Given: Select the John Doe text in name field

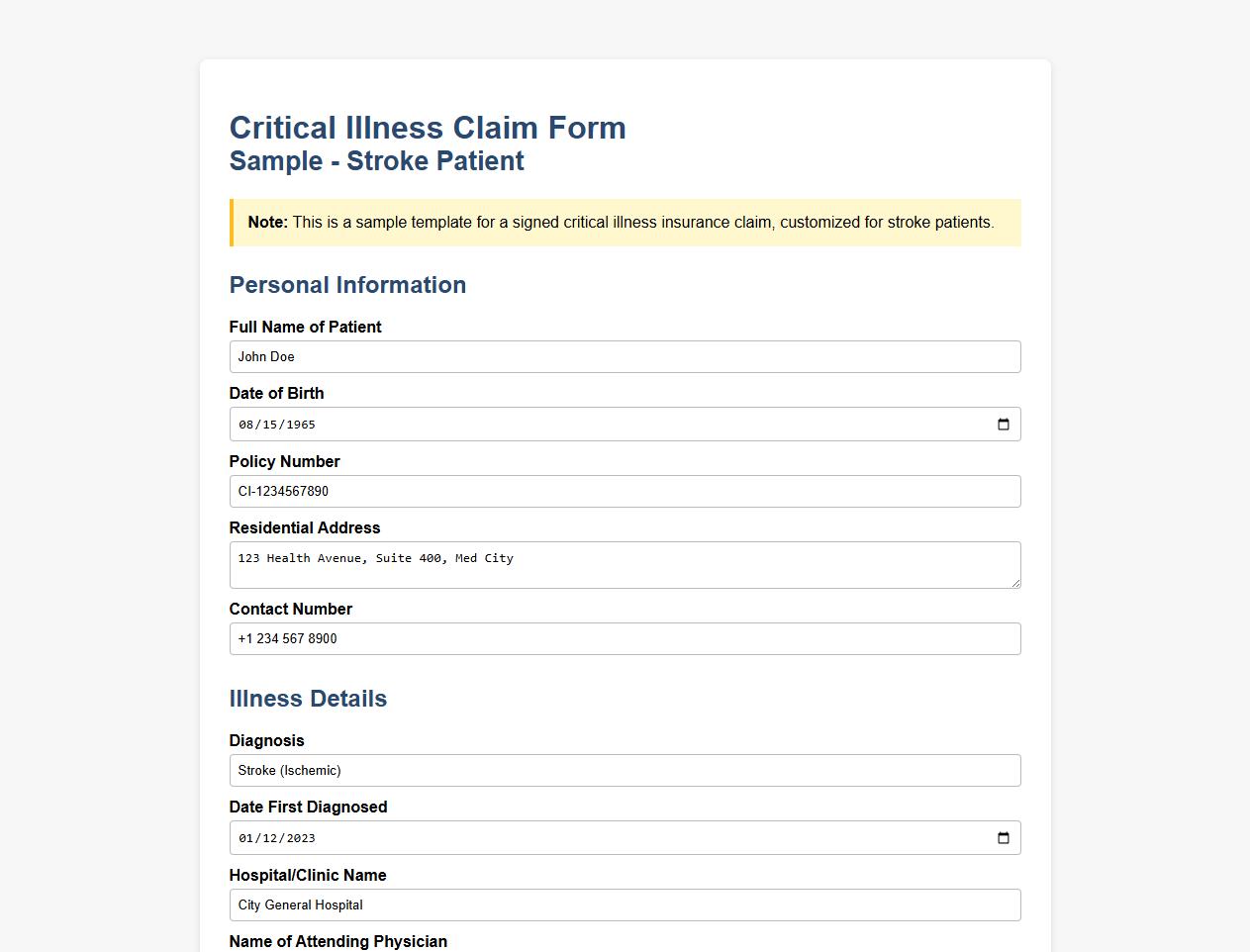Looking at the screenshot, I should click(x=265, y=356).
